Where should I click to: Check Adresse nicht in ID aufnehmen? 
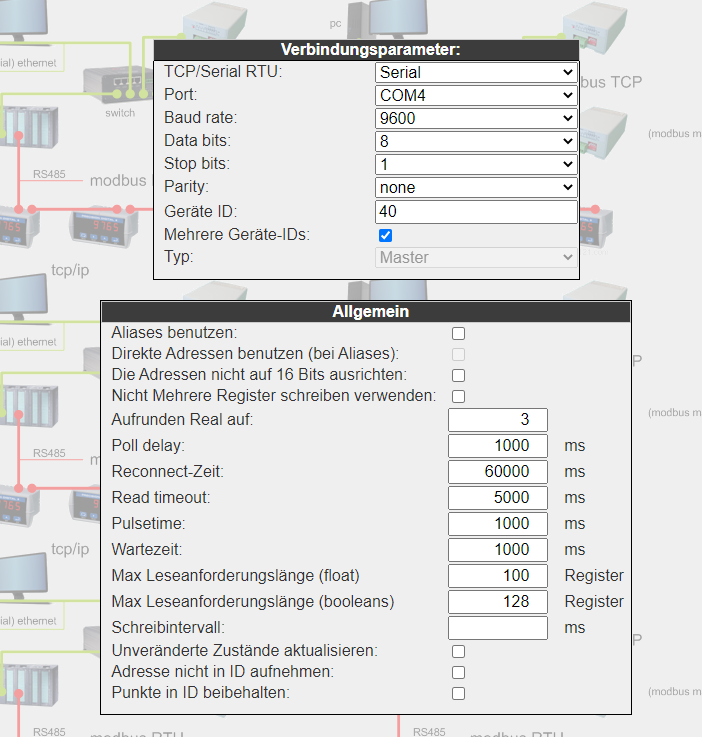click(x=458, y=672)
